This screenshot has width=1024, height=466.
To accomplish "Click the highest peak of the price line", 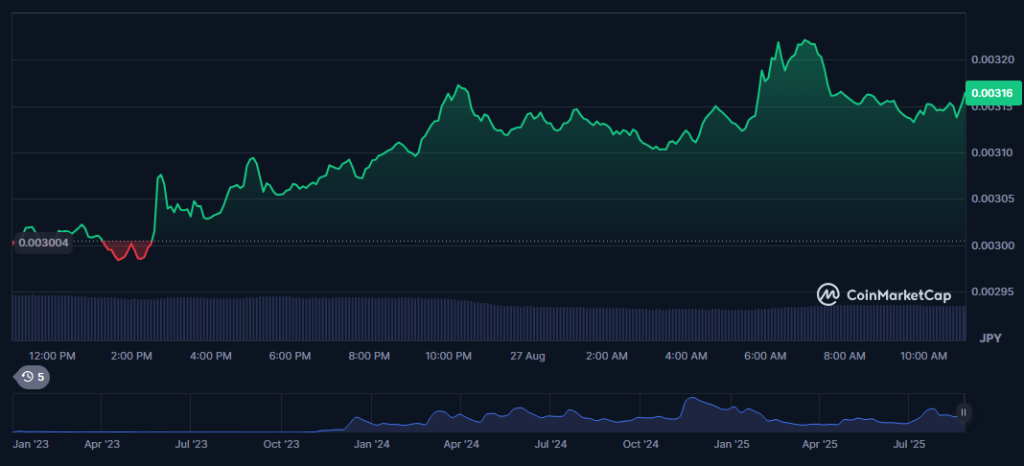I will click(804, 42).
